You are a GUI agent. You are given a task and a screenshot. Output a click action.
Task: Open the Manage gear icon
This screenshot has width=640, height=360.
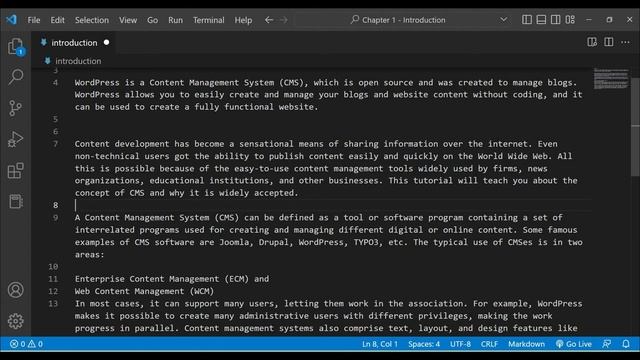(x=16, y=321)
